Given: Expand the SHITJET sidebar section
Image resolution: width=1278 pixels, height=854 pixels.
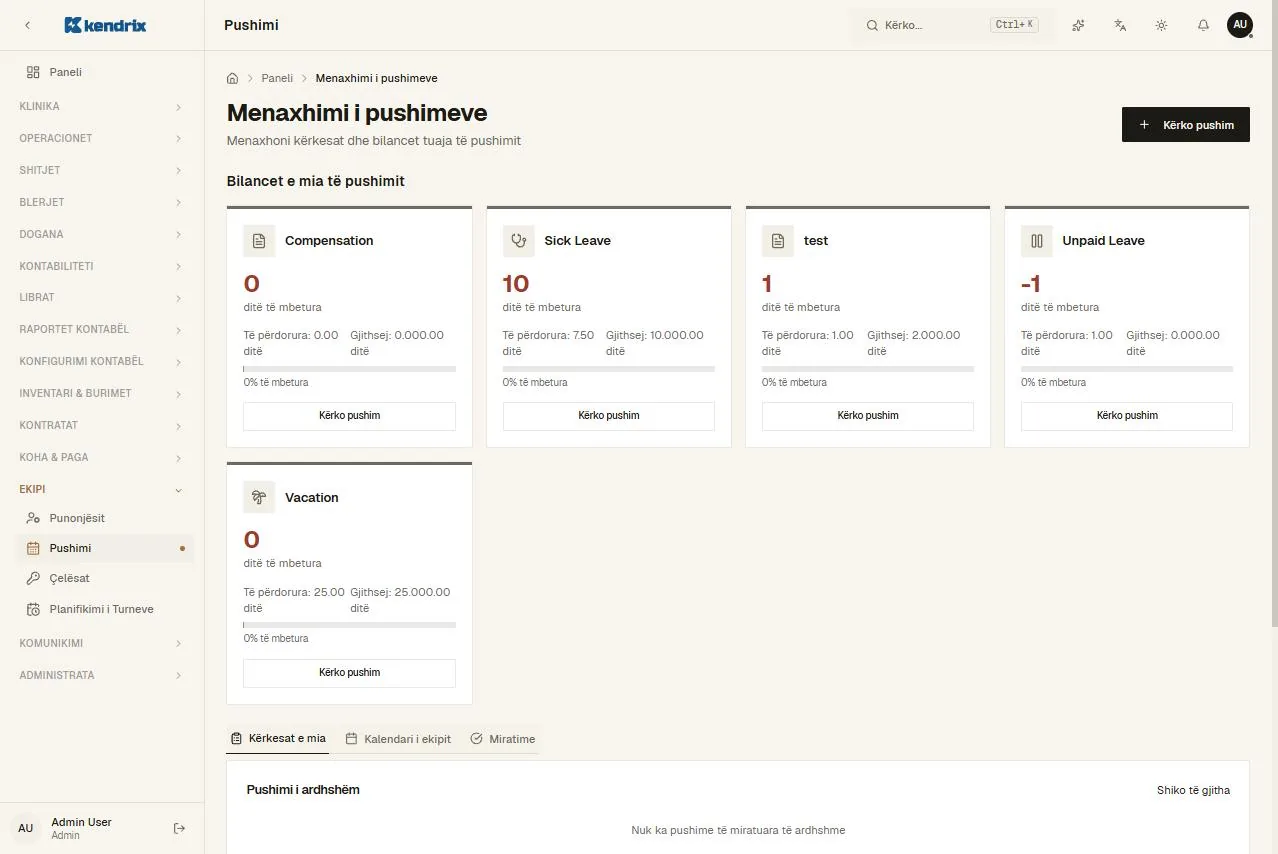Looking at the screenshot, I should point(101,170).
